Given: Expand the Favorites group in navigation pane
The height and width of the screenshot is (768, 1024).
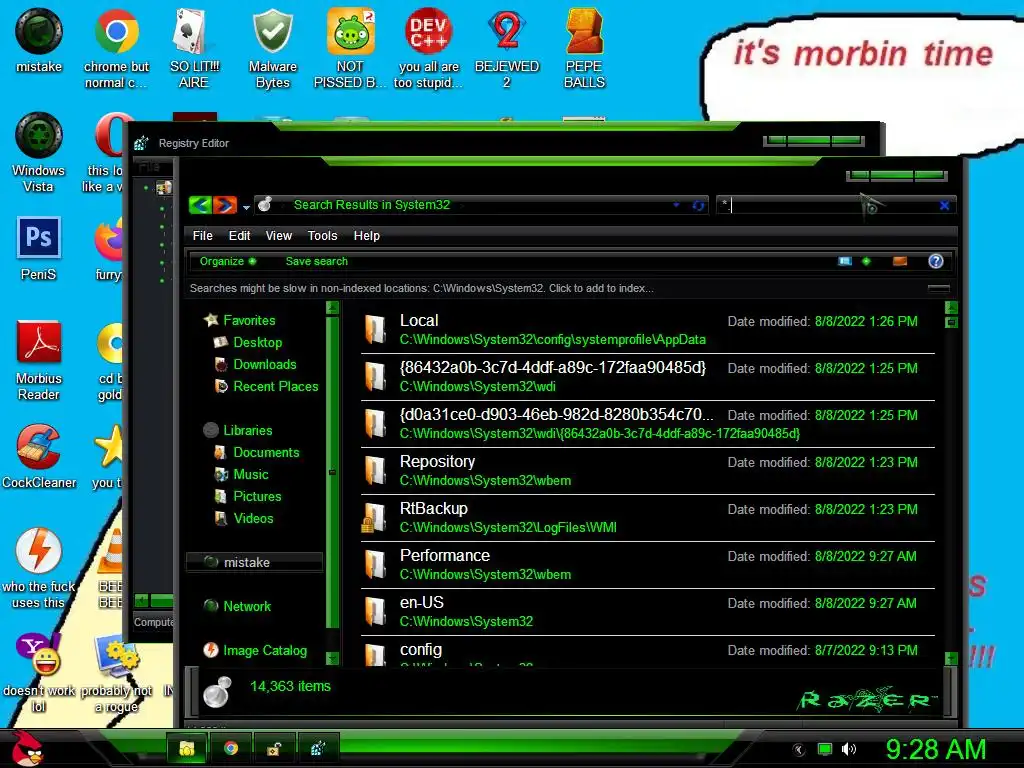Looking at the screenshot, I should point(240,320).
